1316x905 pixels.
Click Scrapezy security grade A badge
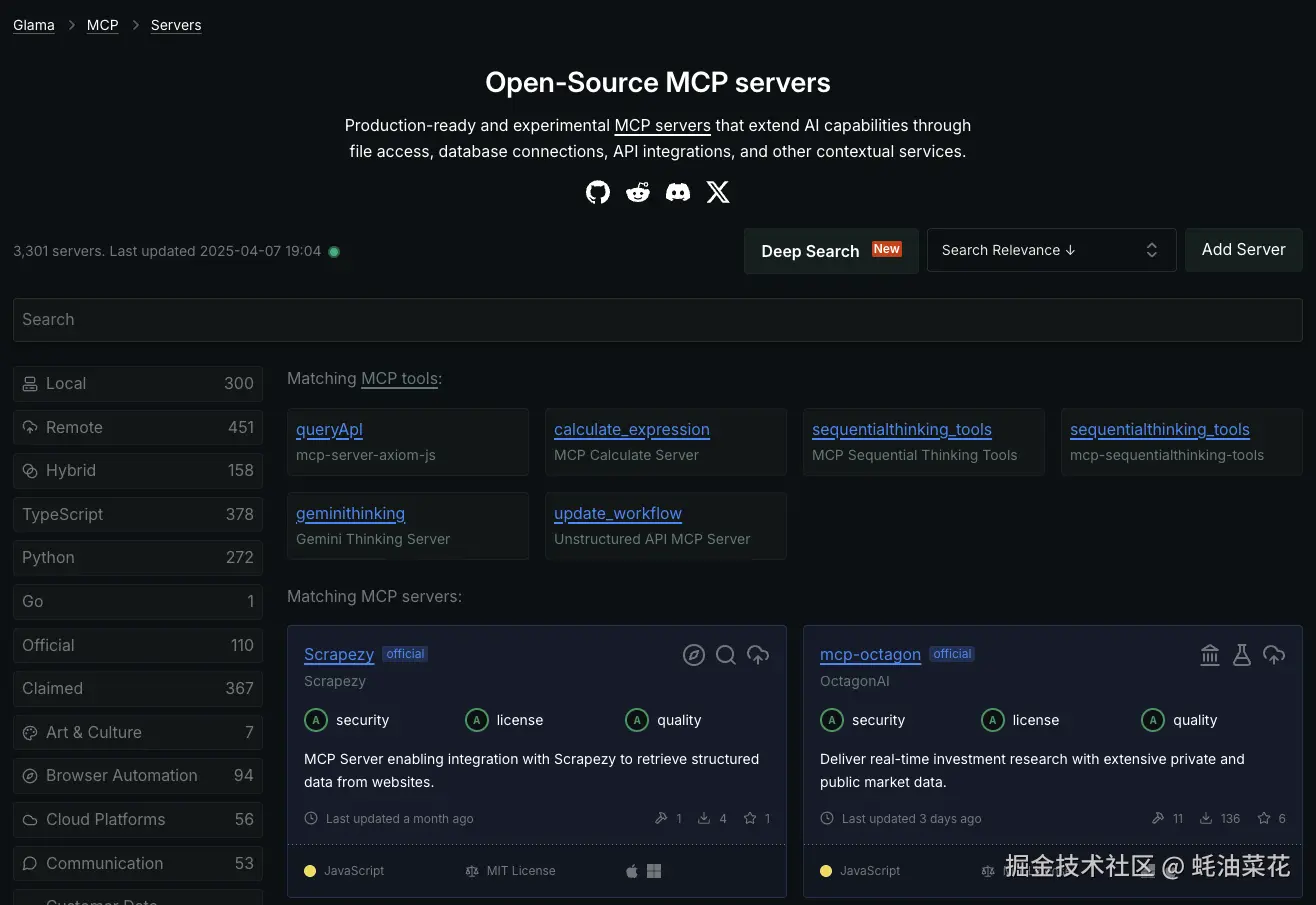316,720
